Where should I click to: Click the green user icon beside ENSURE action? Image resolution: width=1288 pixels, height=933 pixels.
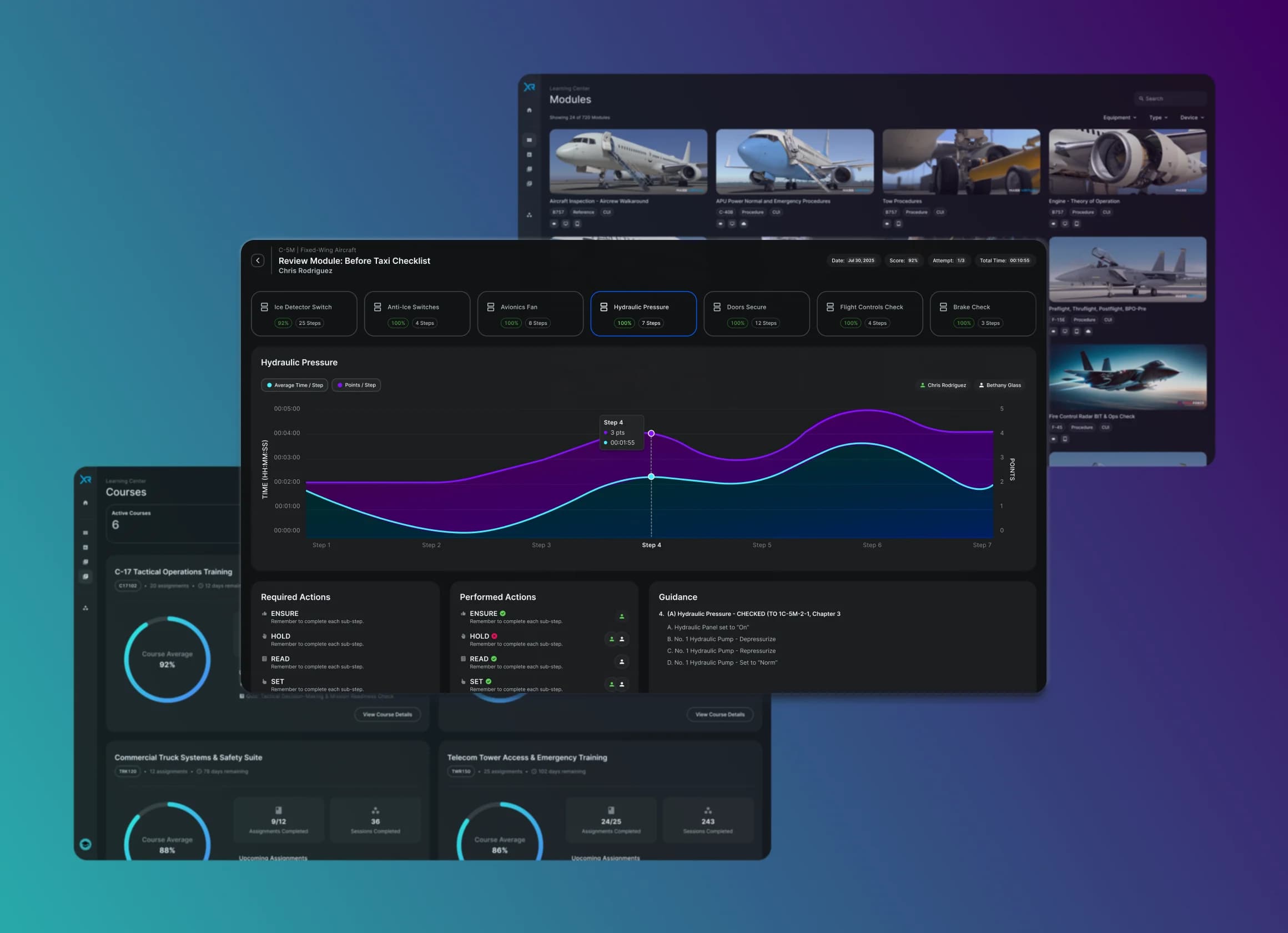click(622, 616)
